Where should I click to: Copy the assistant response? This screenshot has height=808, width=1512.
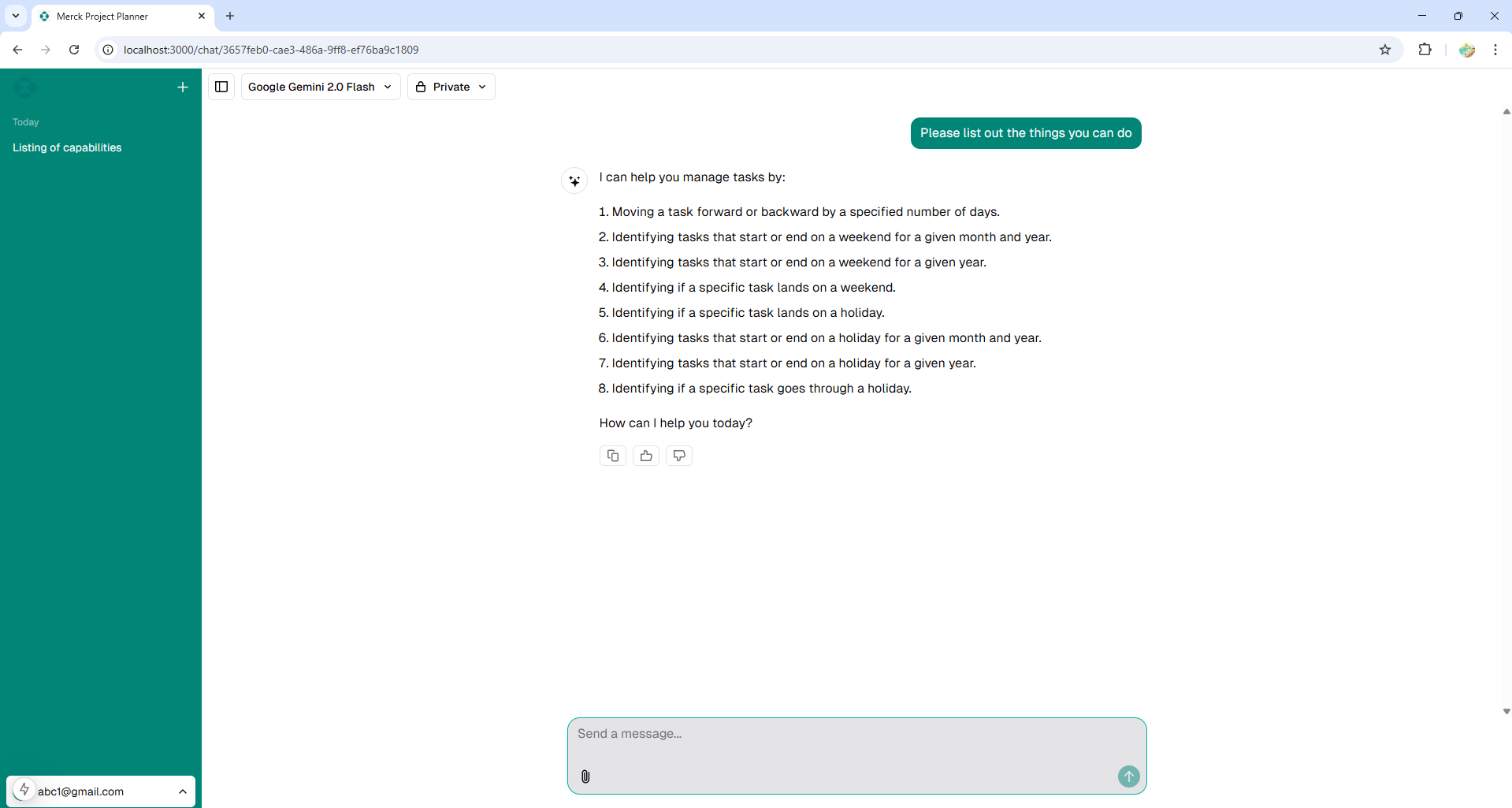612,456
